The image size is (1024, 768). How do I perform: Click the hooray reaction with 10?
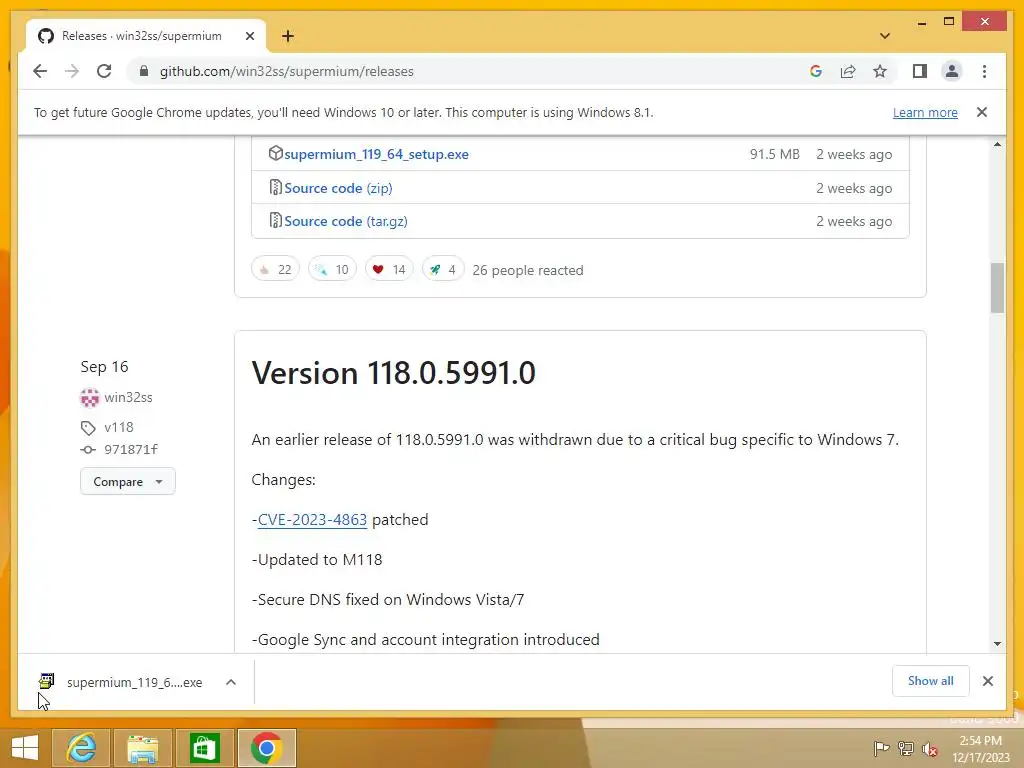coord(332,269)
